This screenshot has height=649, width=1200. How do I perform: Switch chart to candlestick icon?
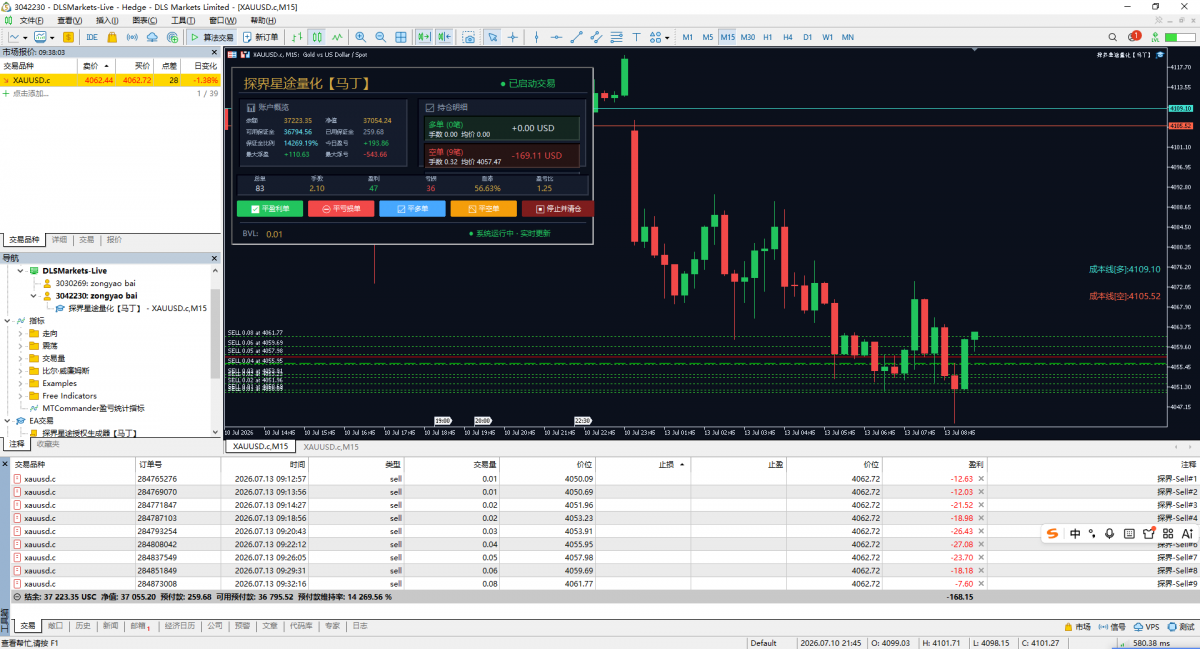pos(317,37)
